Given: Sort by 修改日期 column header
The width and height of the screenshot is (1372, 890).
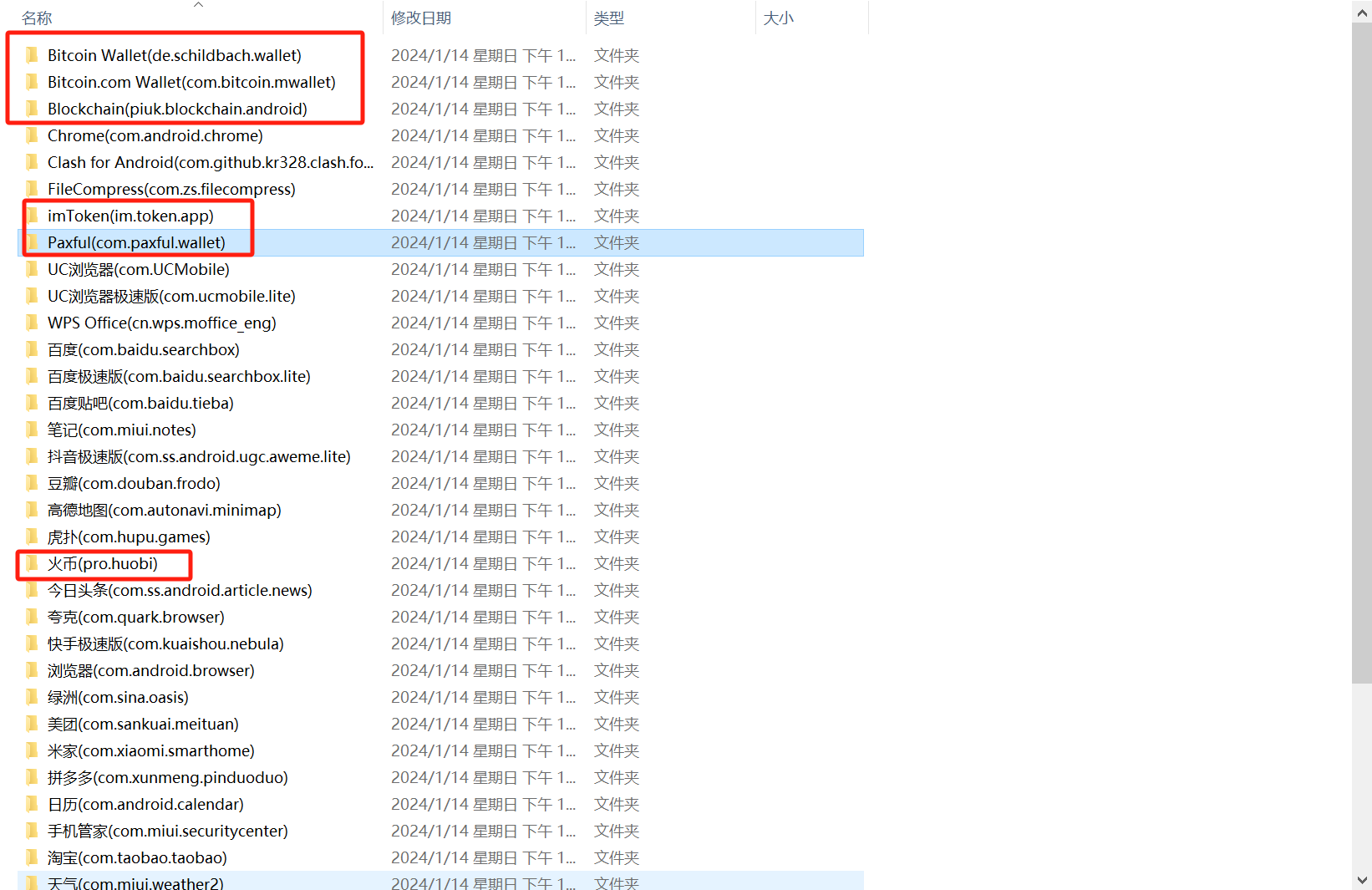Looking at the screenshot, I should pyautogui.click(x=421, y=18).
